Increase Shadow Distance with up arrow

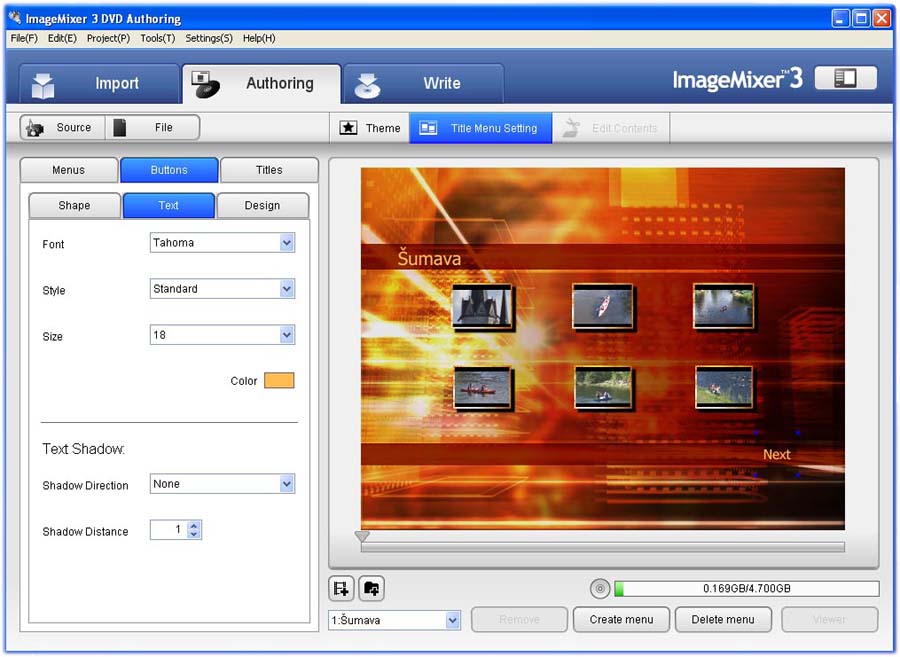pyautogui.click(x=194, y=525)
